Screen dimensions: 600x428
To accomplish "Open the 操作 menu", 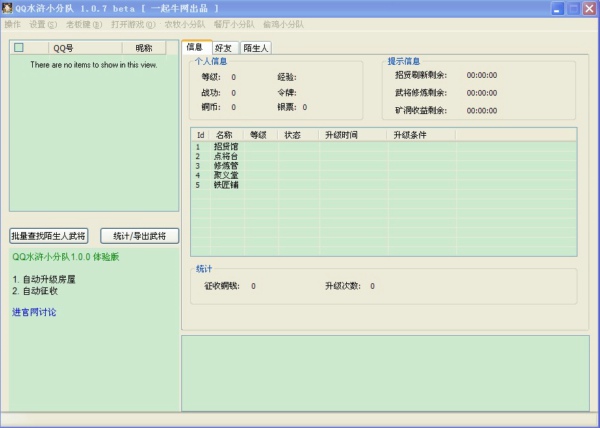I will tap(12, 24).
